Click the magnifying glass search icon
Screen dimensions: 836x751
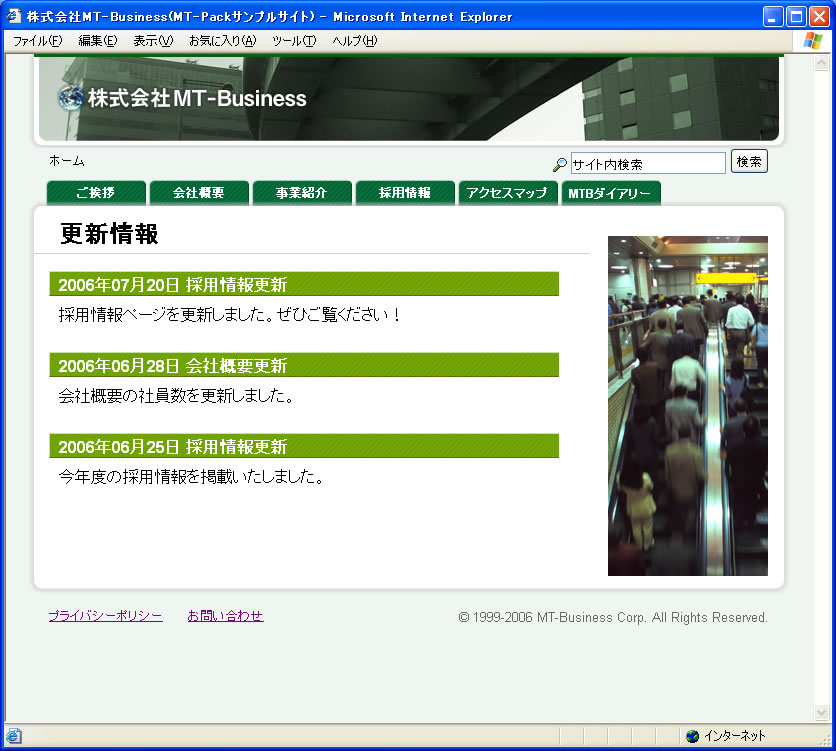[559, 165]
